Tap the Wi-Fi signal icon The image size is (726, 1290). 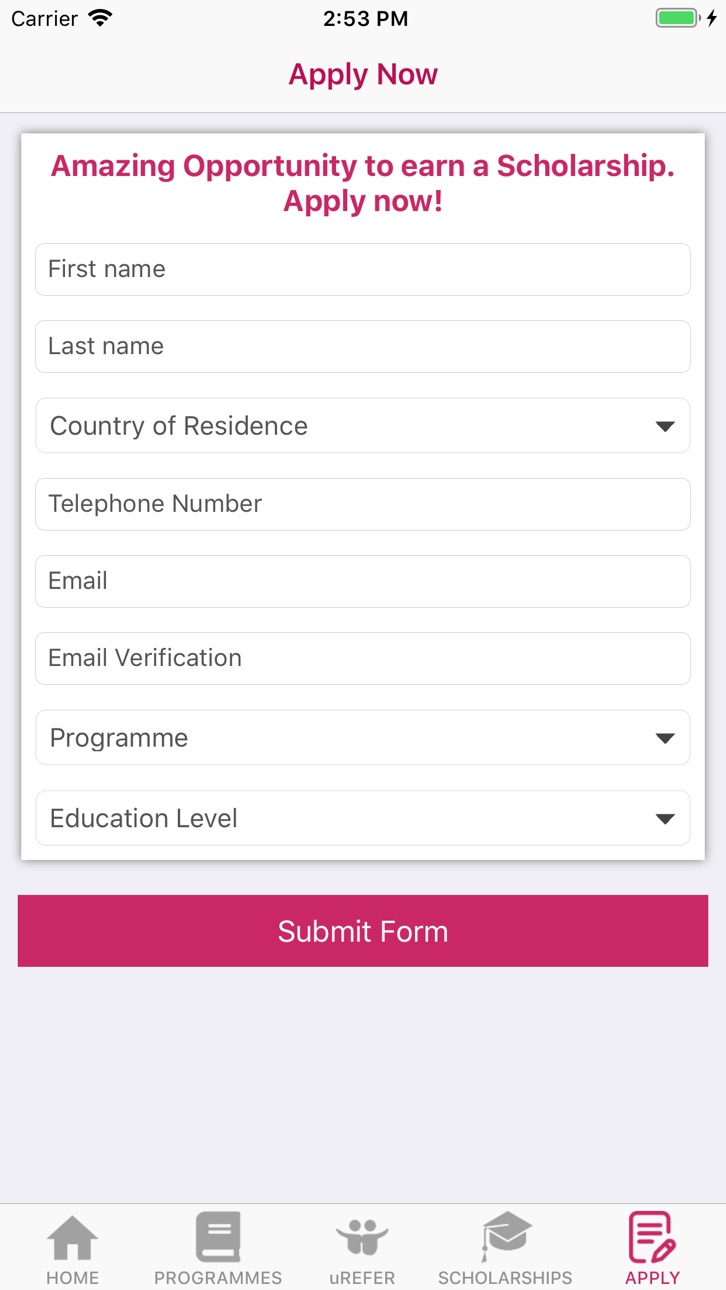(100, 18)
